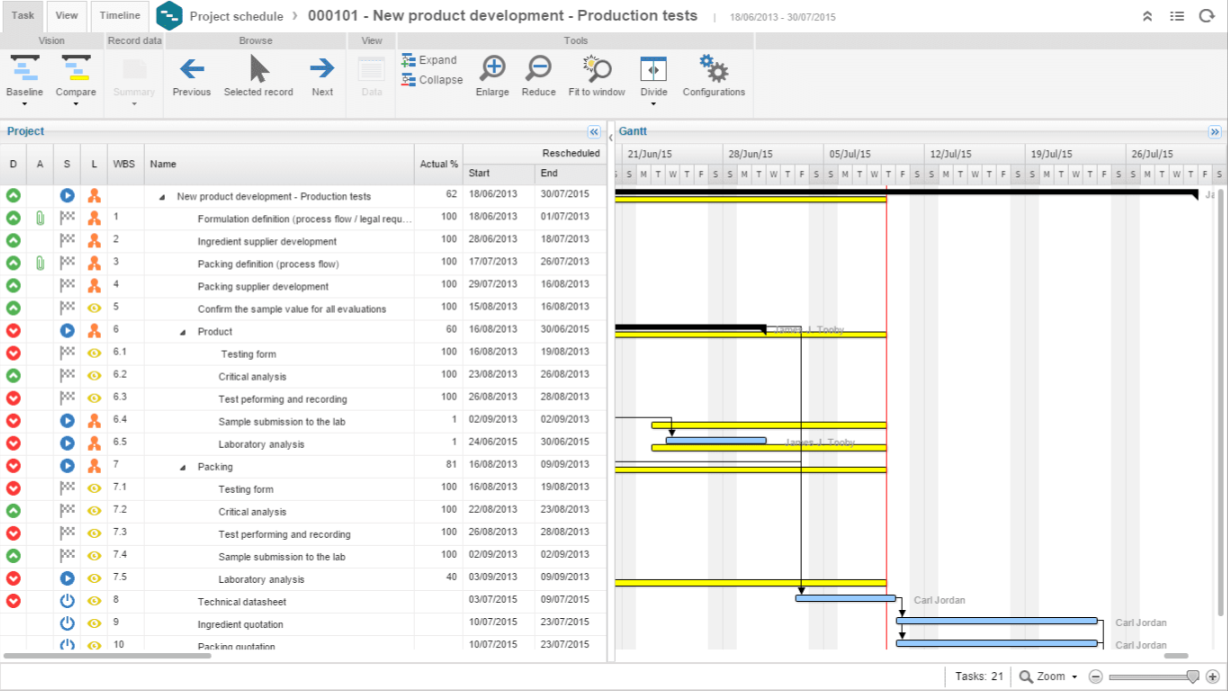The height and width of the screenshot is (691, 1228).
Task: Open the Divide dropdown arrow
Action: click(x=653, y=104)
